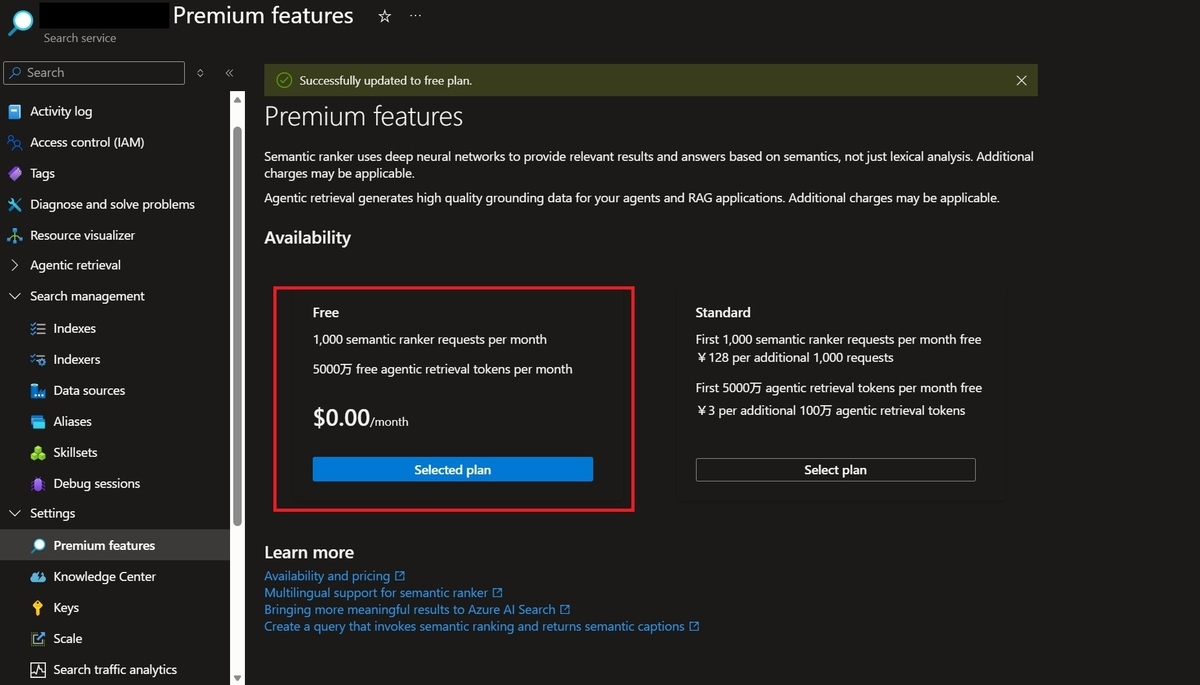Click the Debug sessions bug icon

coord(38,484)
